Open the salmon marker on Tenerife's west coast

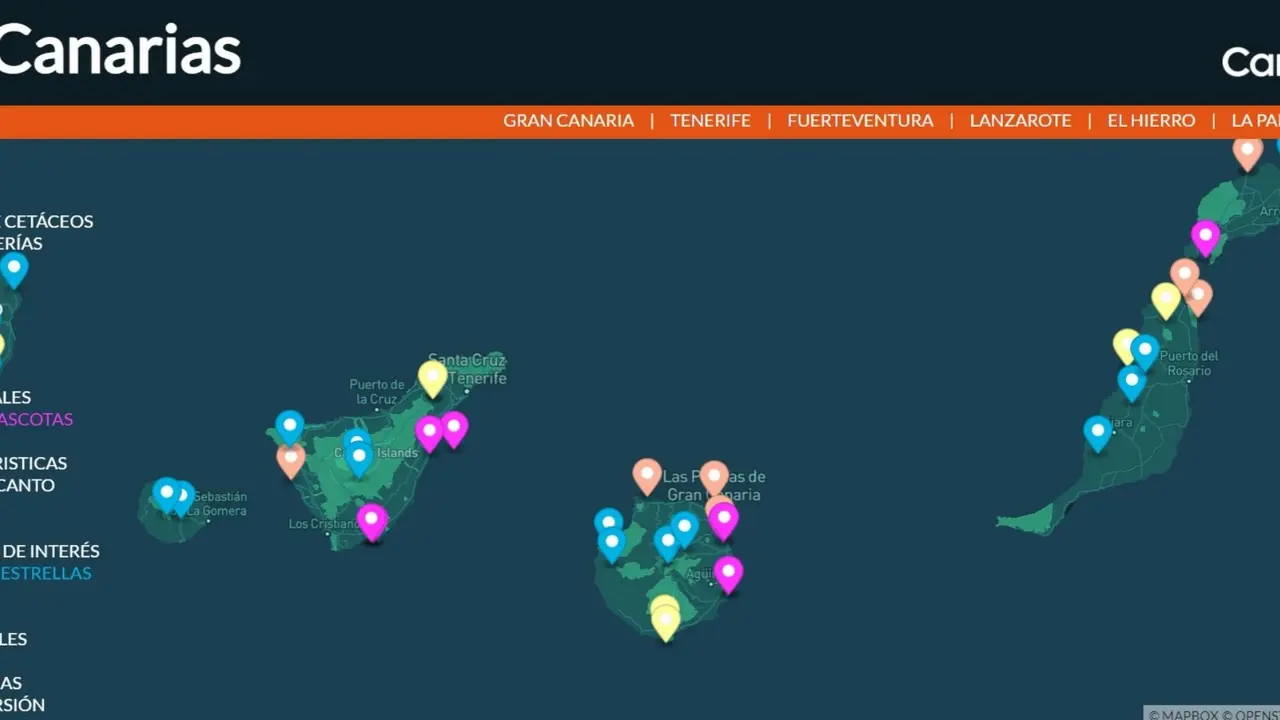tap(291, 459)
